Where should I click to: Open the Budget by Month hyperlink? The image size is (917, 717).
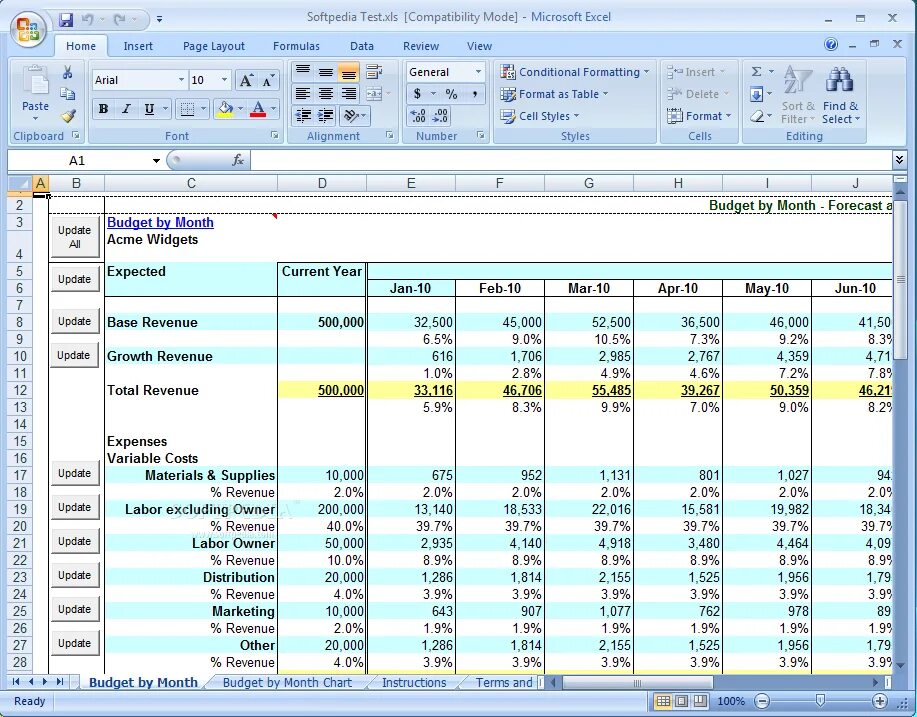160,222
